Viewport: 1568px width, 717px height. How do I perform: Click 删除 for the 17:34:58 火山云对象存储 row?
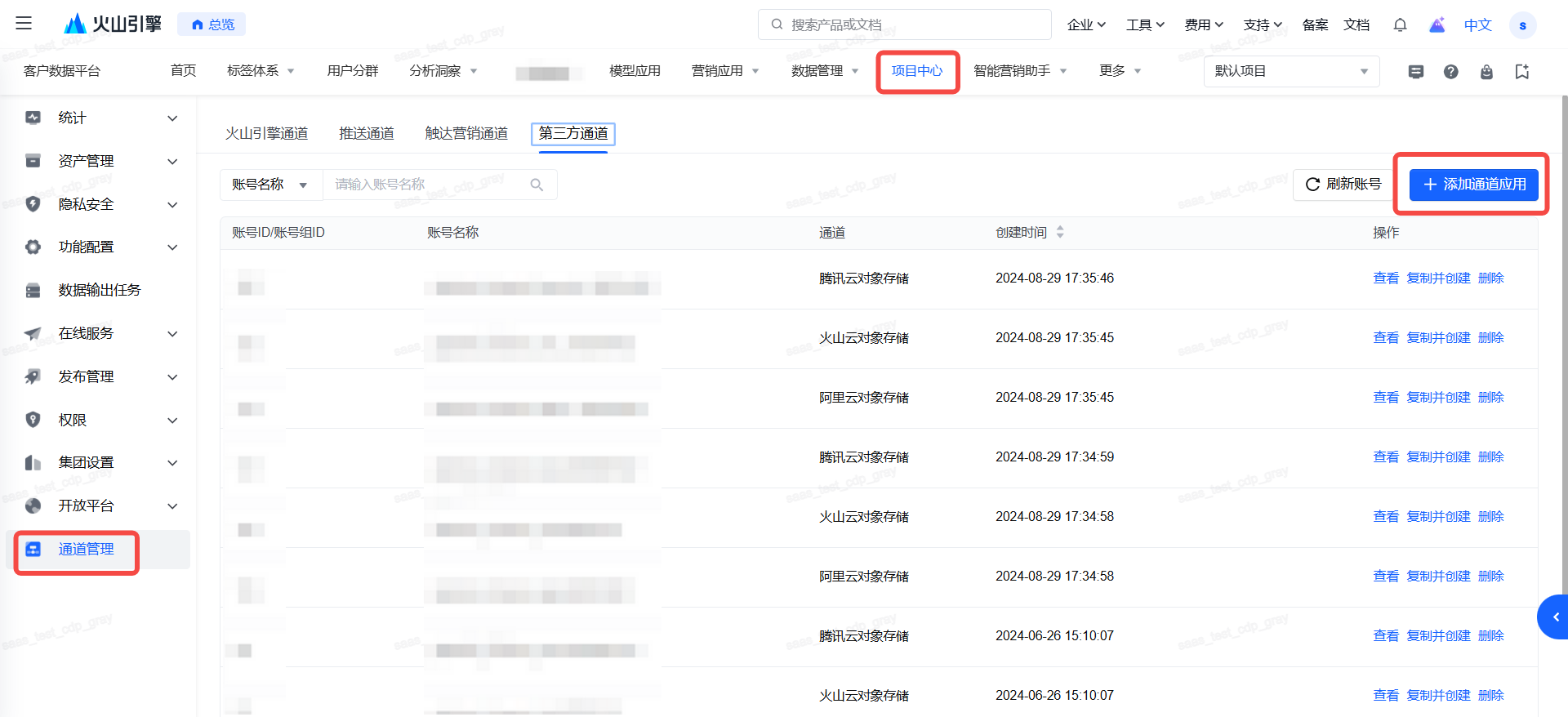[x=1491, y=517]
